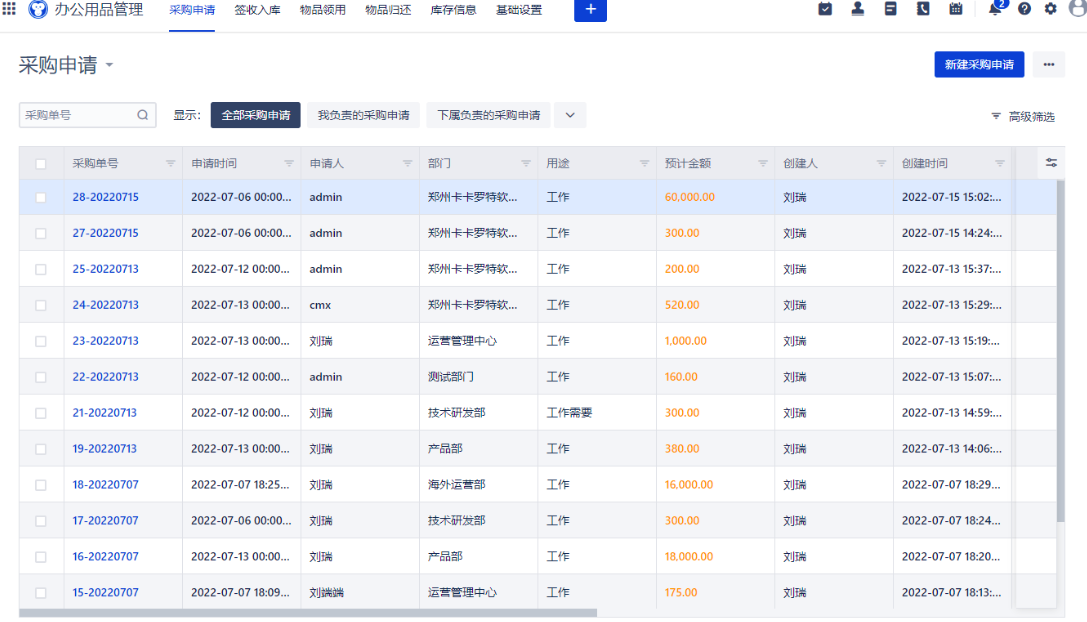Image resolution: width=1087 pixels, height=622 pixels.
Task: Check the row 17-20220707 checkbox
Action: (x=41, y=521)
